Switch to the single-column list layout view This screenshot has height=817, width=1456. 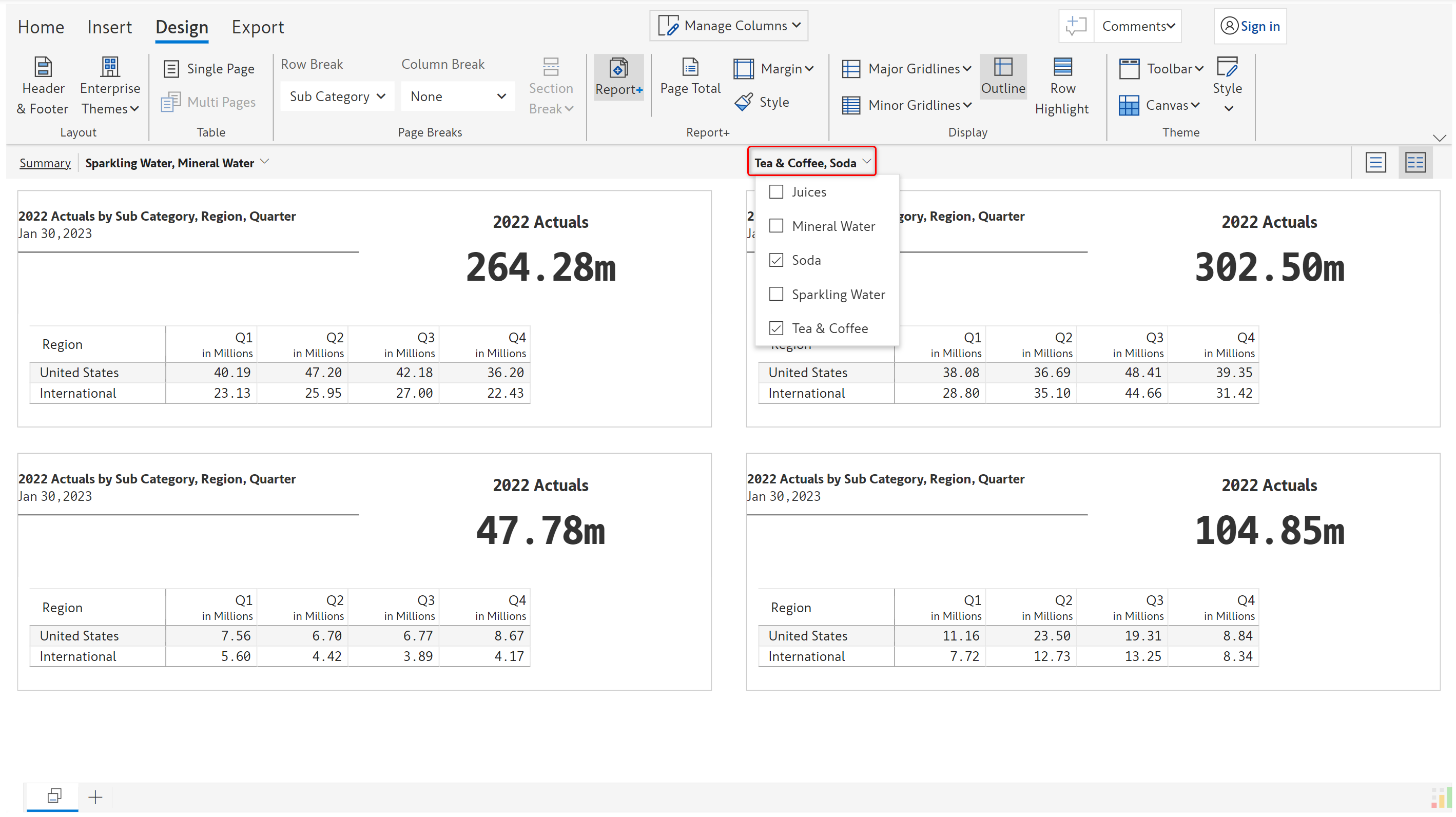(1375, 163)
